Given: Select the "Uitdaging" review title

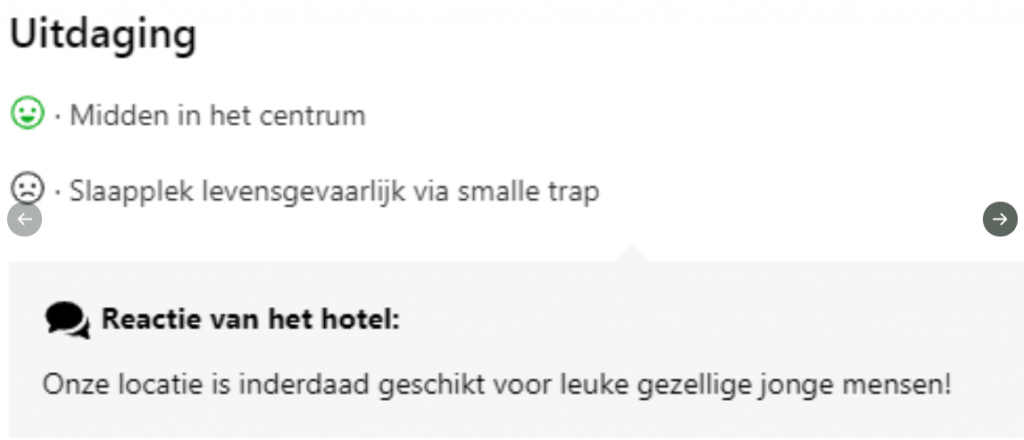Looking at the screenshot, I should [103, 36].
